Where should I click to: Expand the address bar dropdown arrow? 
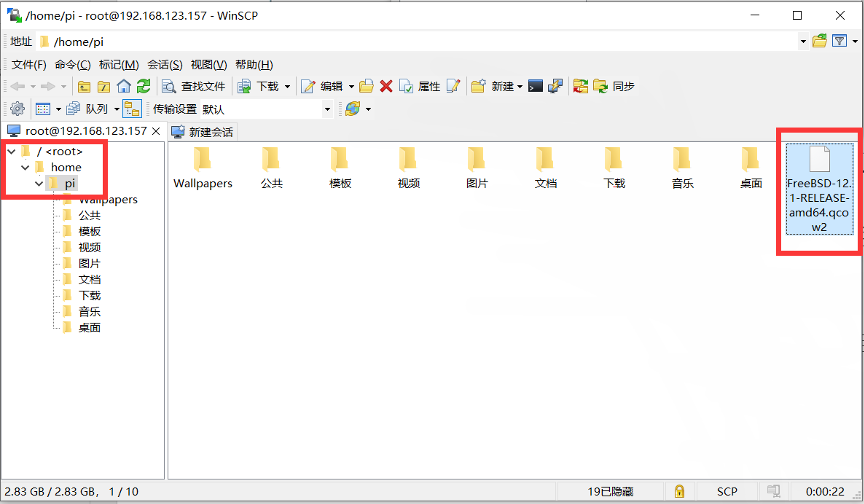click(803, 41)
